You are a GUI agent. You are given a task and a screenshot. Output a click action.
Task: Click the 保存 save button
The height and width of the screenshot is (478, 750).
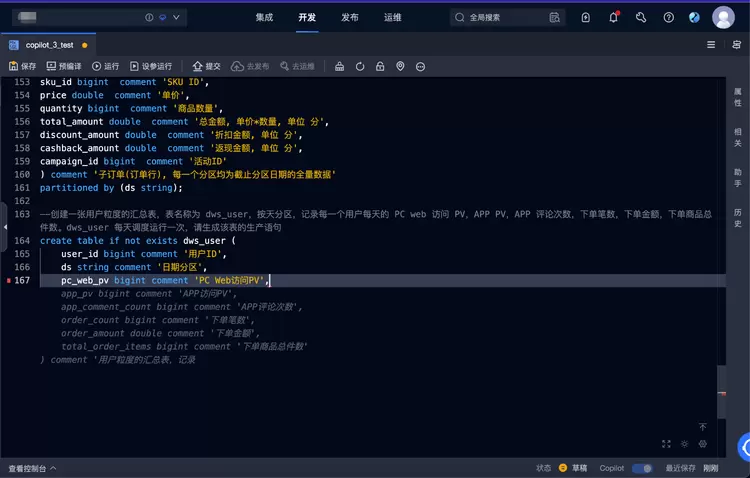coord(22,66)
